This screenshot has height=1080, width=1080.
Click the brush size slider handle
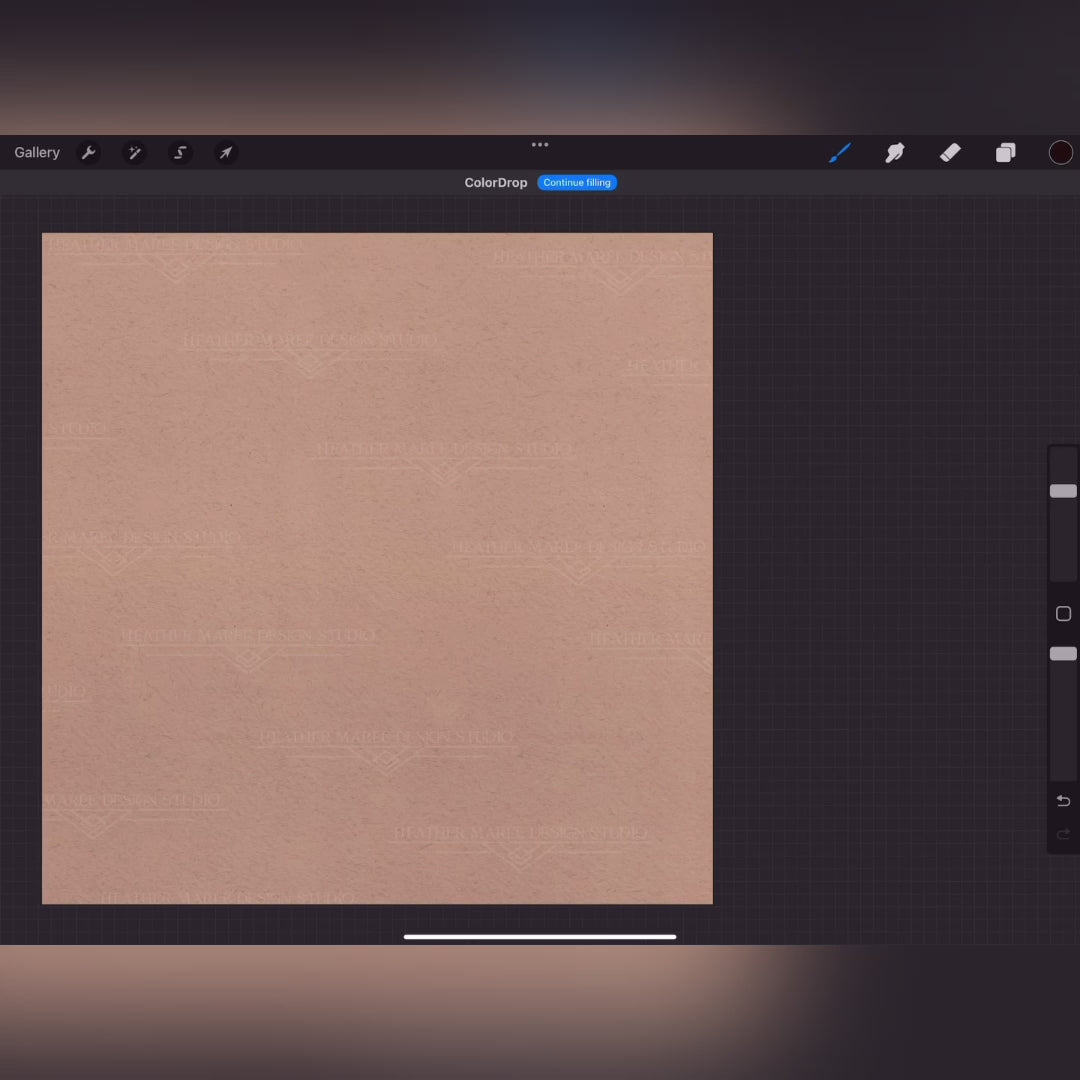point(1063,491)
